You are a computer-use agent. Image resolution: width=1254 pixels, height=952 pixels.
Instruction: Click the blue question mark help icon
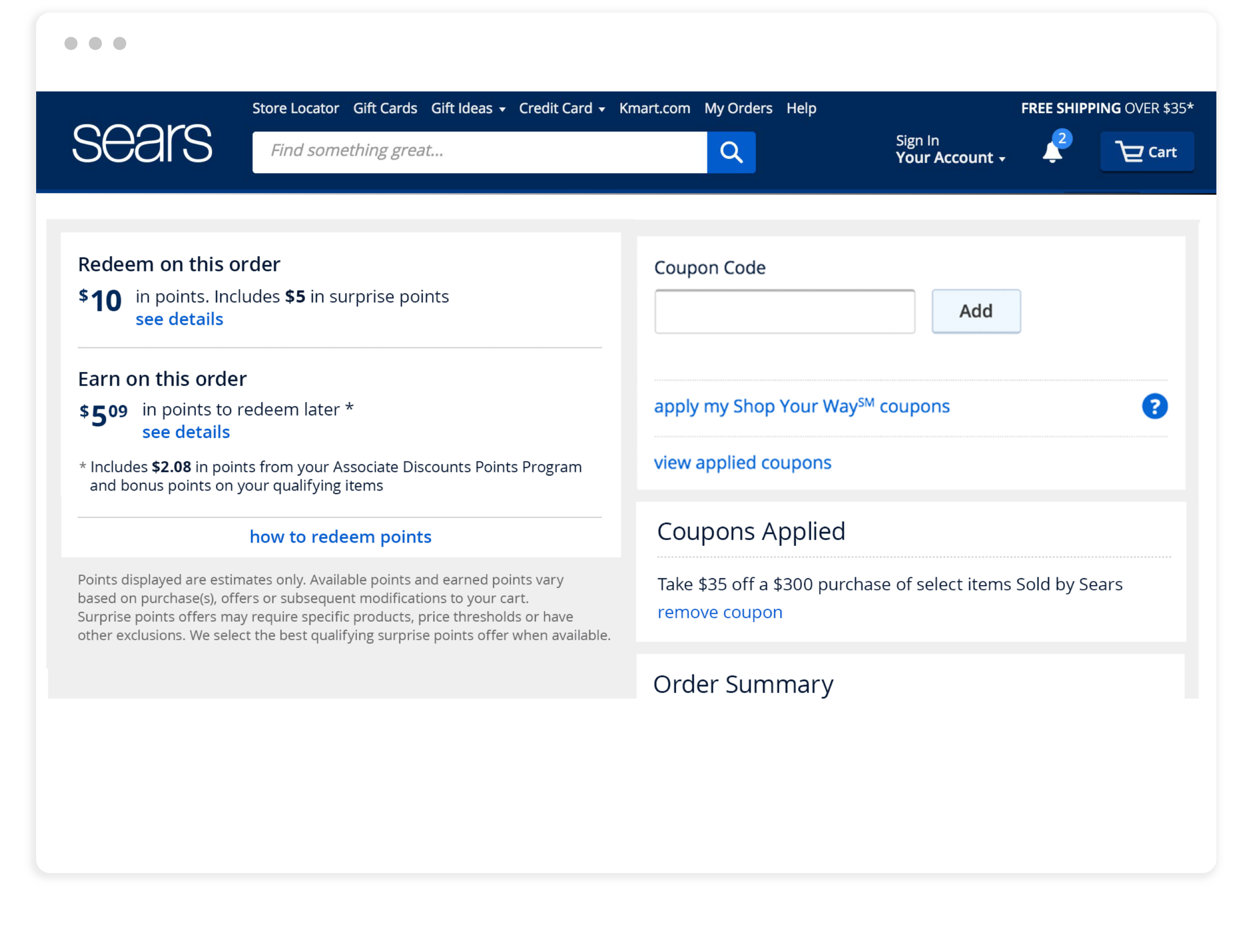click(x=1154, y=406)
